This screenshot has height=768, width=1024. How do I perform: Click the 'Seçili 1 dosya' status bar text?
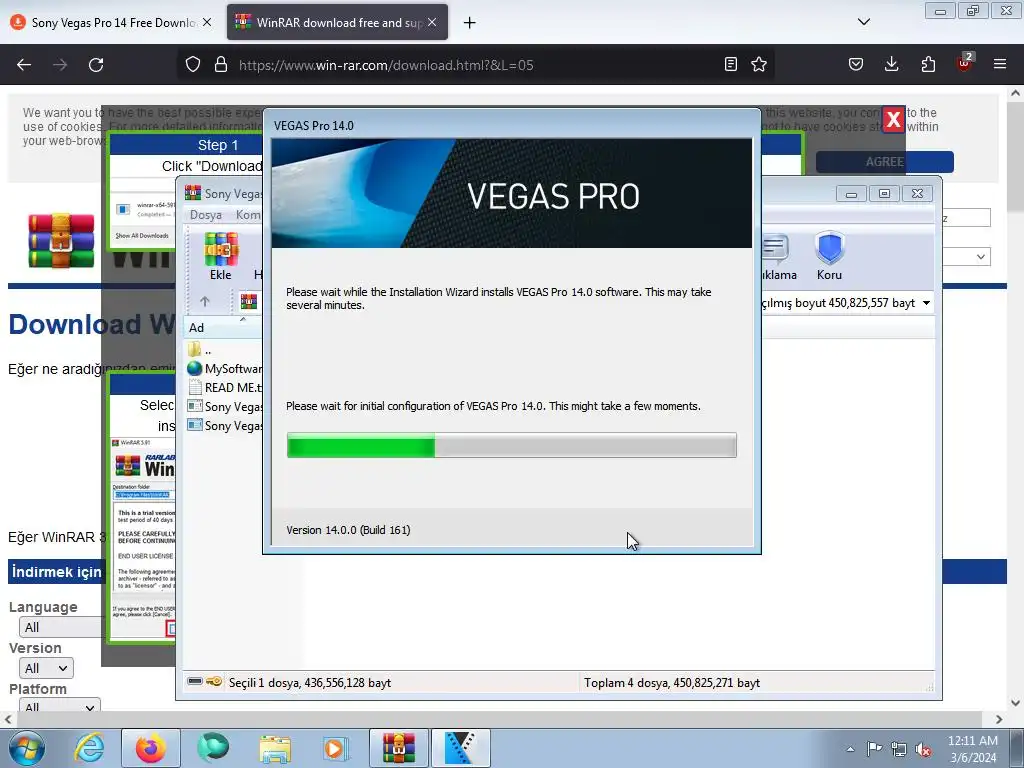[x=310, y=682]
